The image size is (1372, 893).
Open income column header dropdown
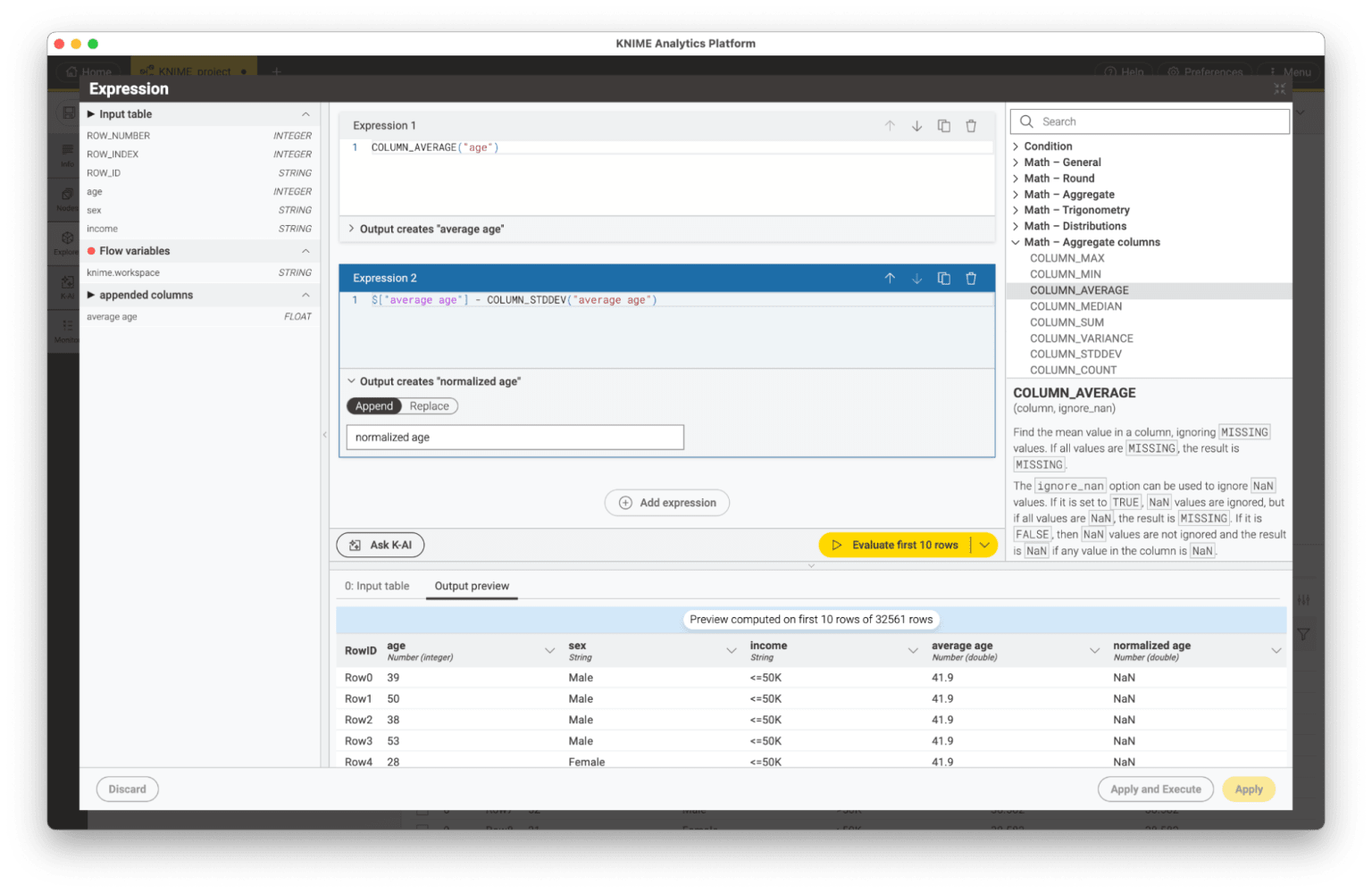click(913, 651)
